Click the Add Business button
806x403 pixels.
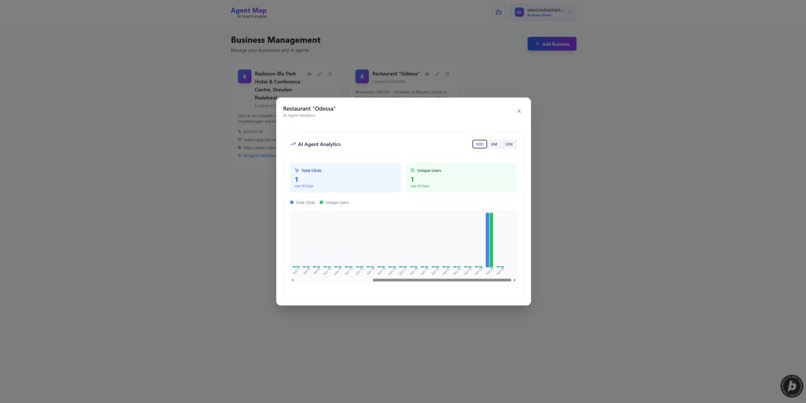coord(552,44)
